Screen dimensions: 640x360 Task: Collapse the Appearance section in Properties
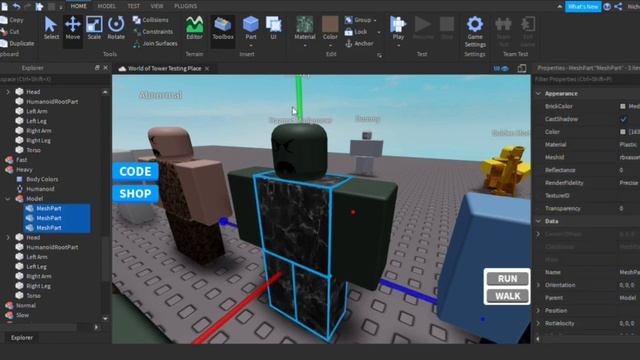click(538, 93)
